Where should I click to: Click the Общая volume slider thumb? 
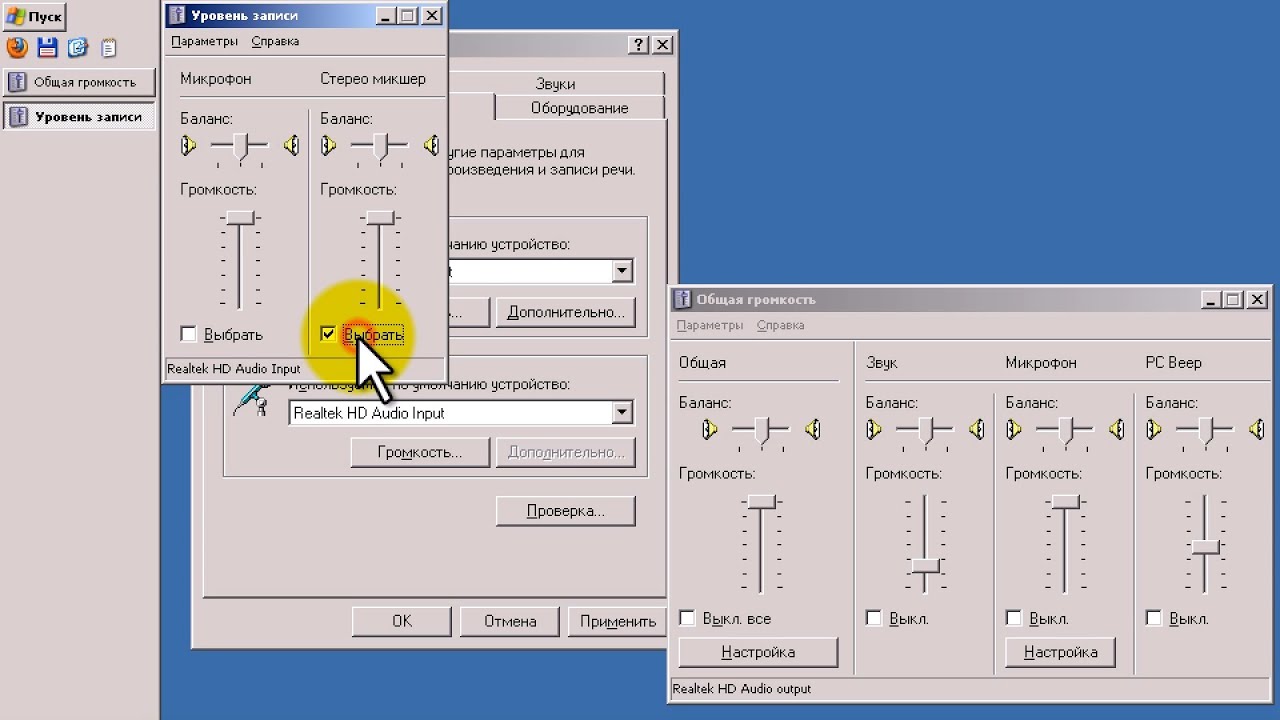click(x=762, y=501)
